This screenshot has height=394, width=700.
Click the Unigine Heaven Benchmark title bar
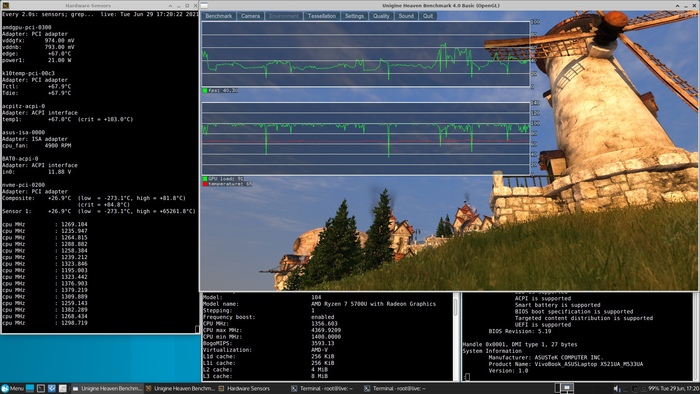click(441, 5)
